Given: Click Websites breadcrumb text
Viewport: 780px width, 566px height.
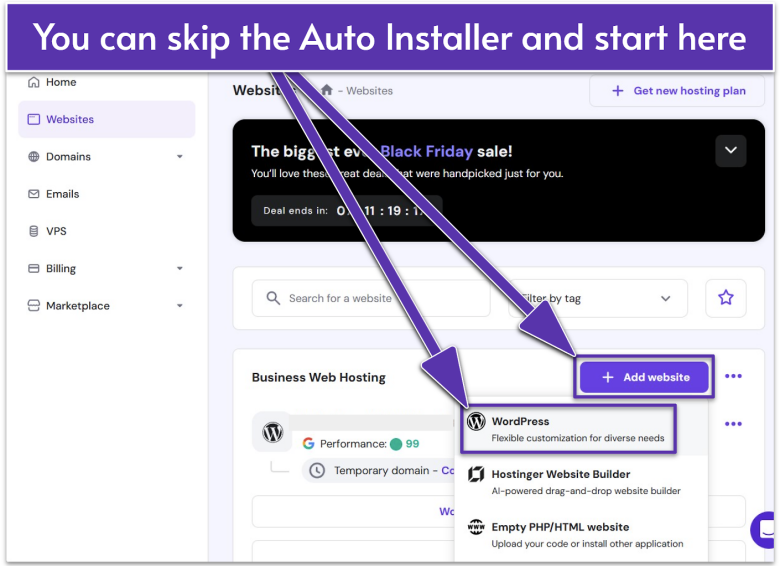Looking at the screenshot, I should pyautogui.click(x=370, y=91).
